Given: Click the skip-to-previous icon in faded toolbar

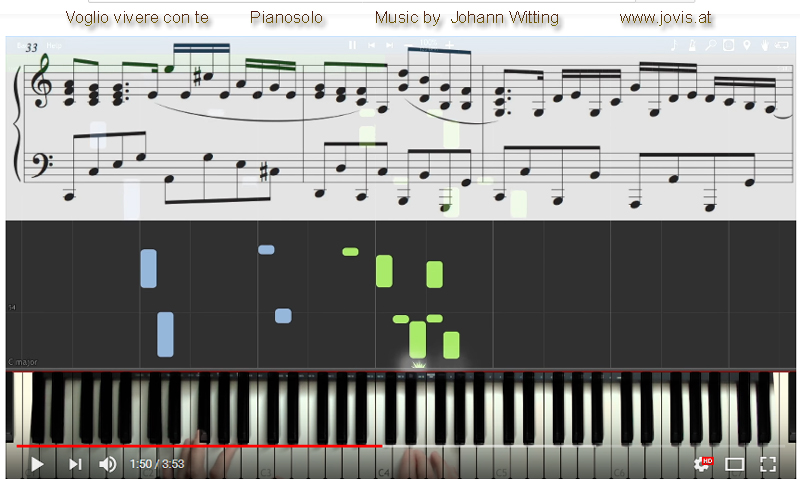Looking at the screenshot, I should [x=371, y=45].
